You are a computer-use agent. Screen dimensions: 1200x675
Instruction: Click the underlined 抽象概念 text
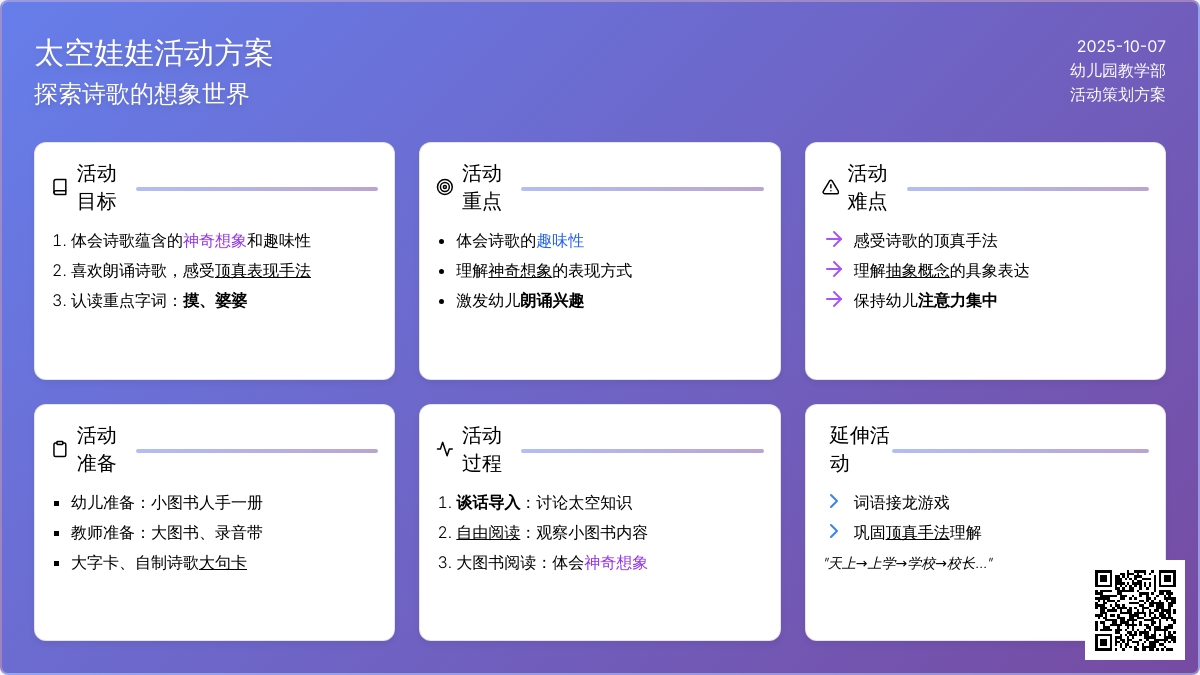(917, 271)
